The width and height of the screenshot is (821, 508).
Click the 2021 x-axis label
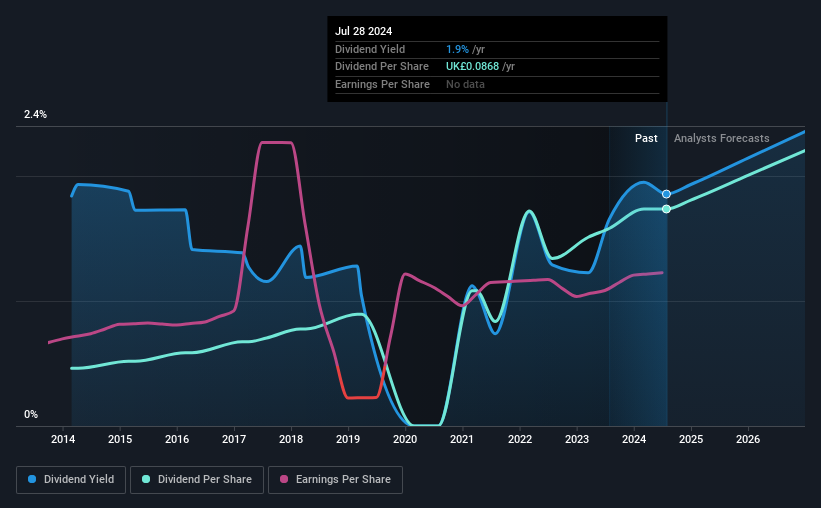[462, 439]
